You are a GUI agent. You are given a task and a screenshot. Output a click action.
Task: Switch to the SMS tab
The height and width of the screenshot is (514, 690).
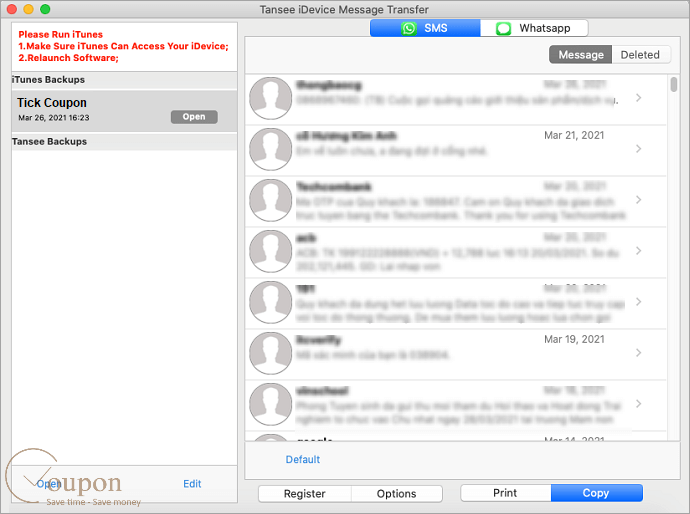[x=425, y=28]
